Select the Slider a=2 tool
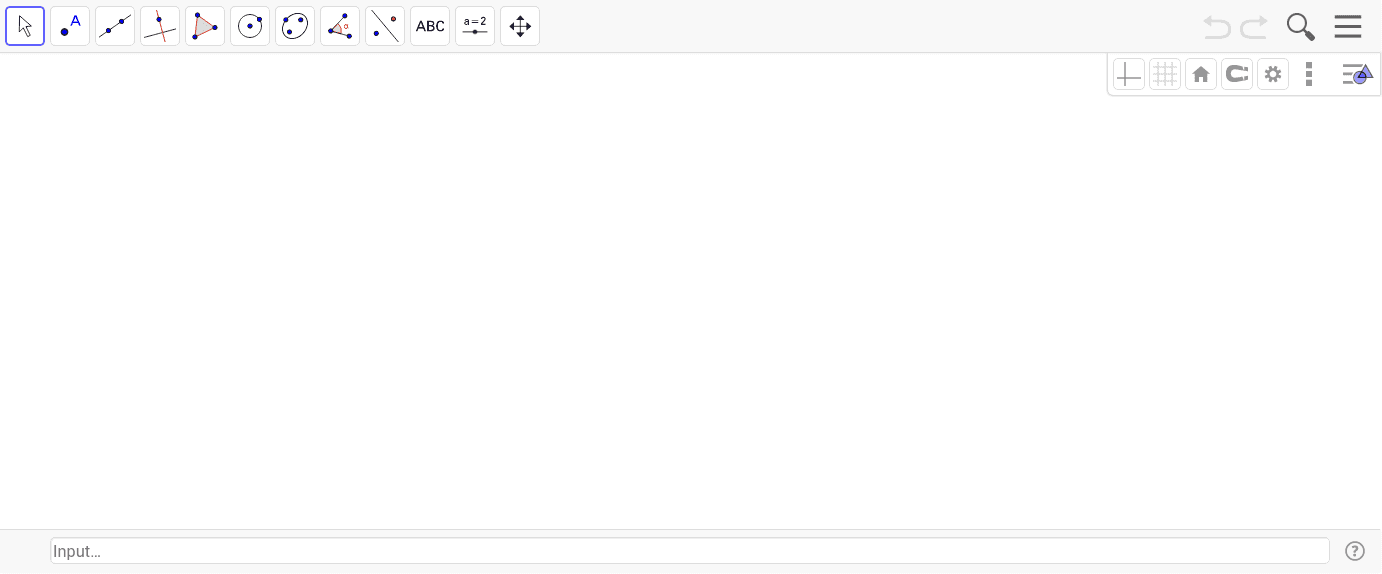1382x574 pixels. [x=475, y=26]
